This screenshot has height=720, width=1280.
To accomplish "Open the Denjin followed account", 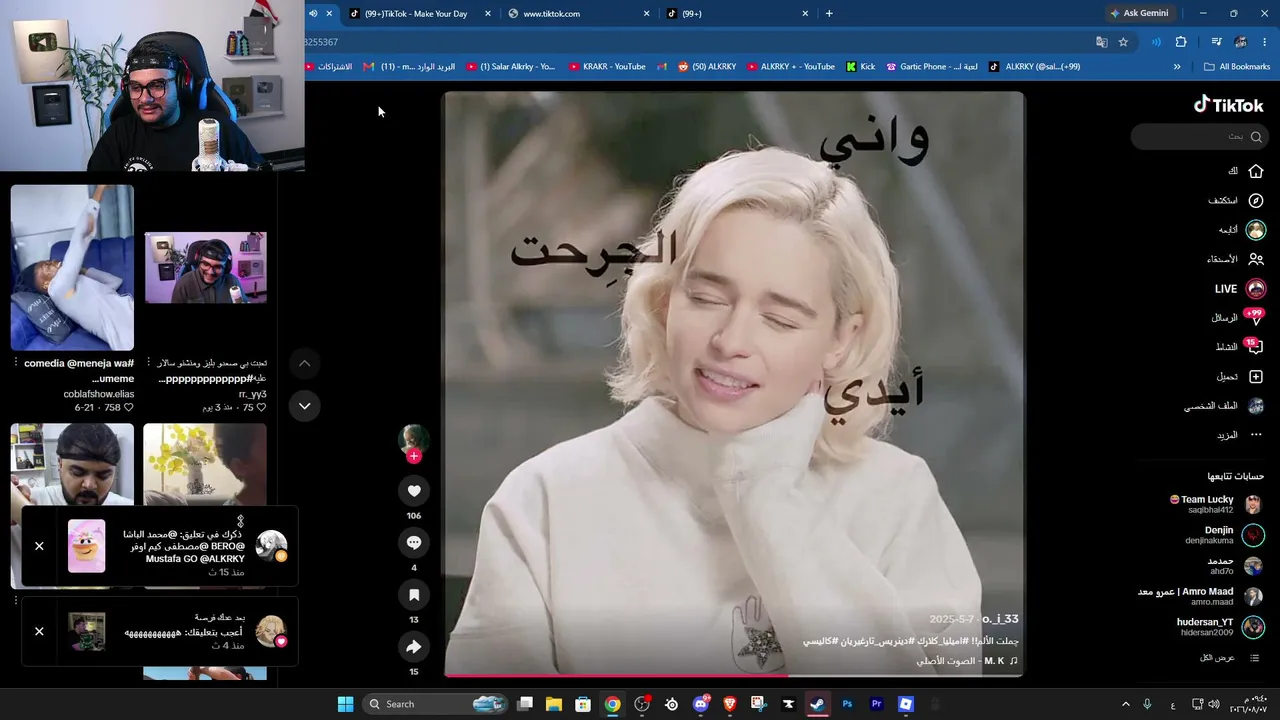I will point(1225,535).
